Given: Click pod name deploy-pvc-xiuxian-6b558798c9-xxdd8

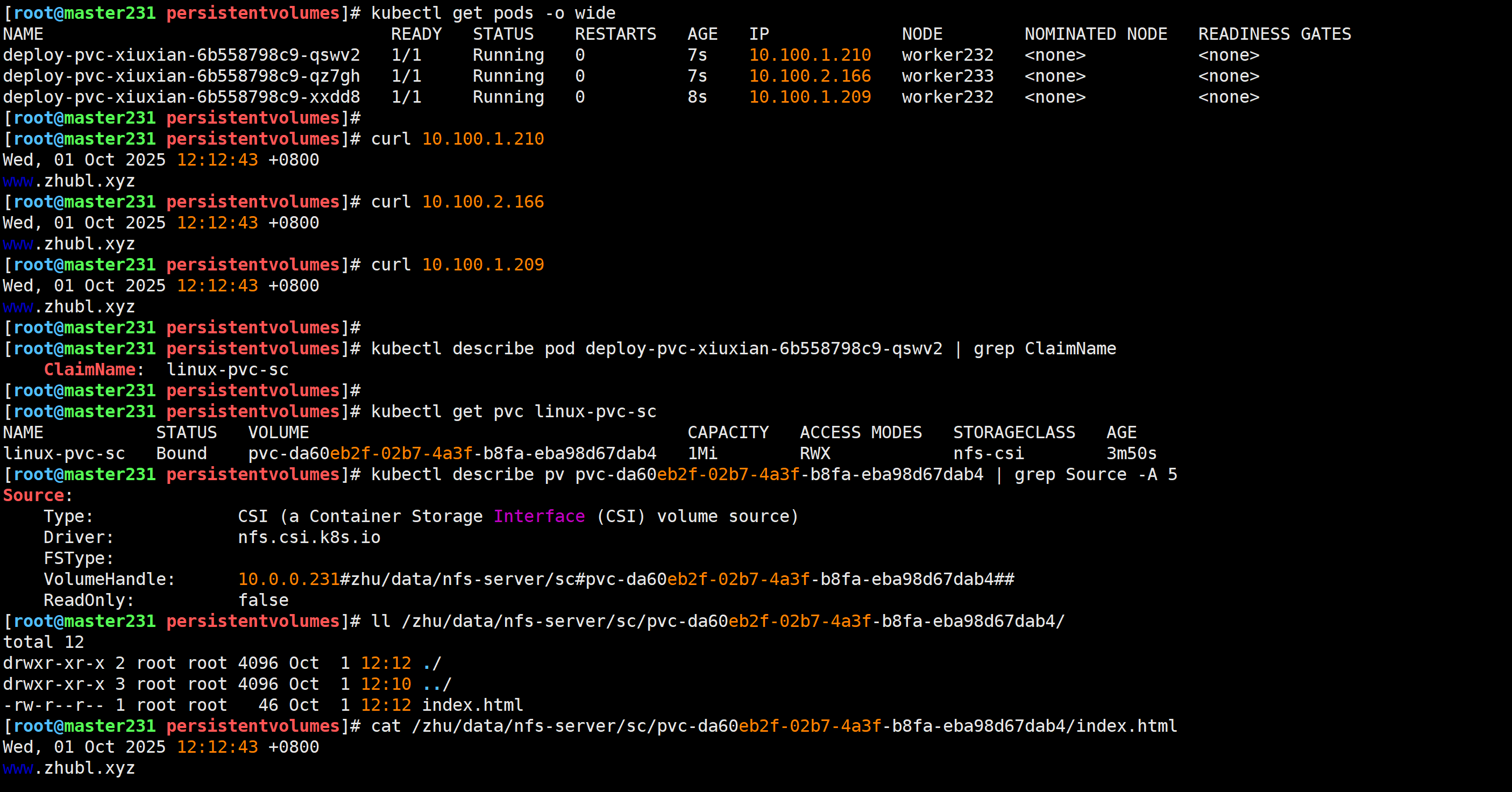Looking at the screenshot, I should click(181, 97).
